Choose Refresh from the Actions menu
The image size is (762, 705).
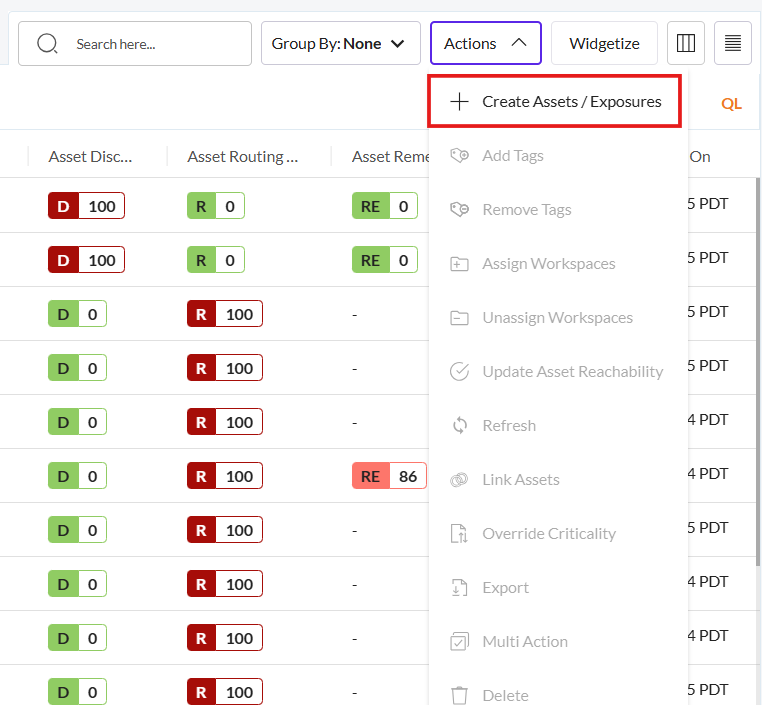click(558, 426)
